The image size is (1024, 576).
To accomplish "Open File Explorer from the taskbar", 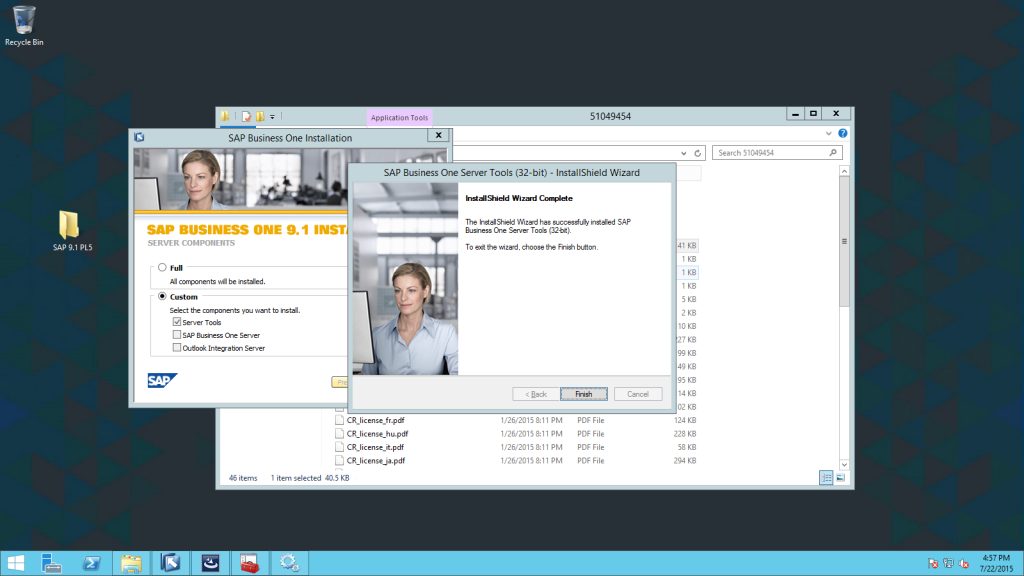I will coord(131,563).
